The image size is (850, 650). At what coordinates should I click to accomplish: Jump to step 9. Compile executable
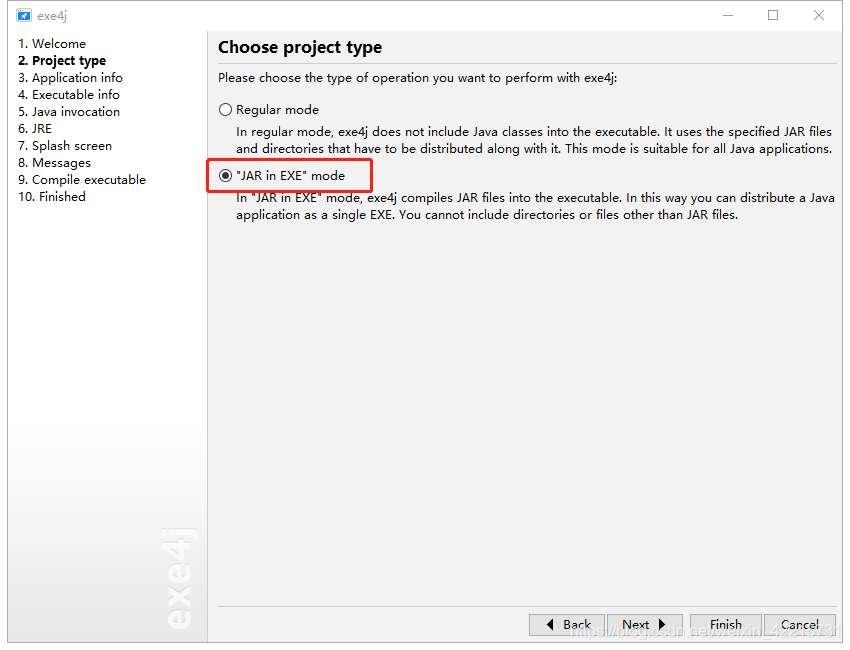[x=82, y=179]
